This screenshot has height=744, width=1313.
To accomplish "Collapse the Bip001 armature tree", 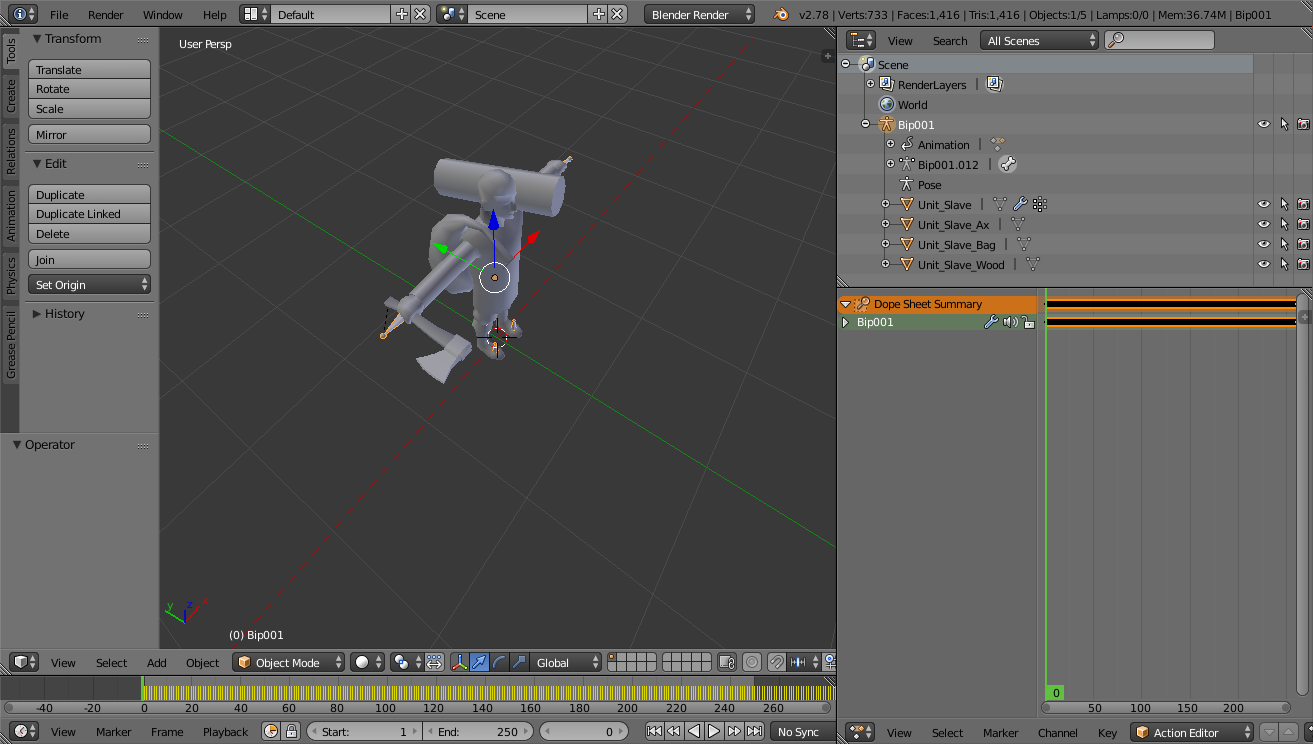I will [x=866, y=124].
